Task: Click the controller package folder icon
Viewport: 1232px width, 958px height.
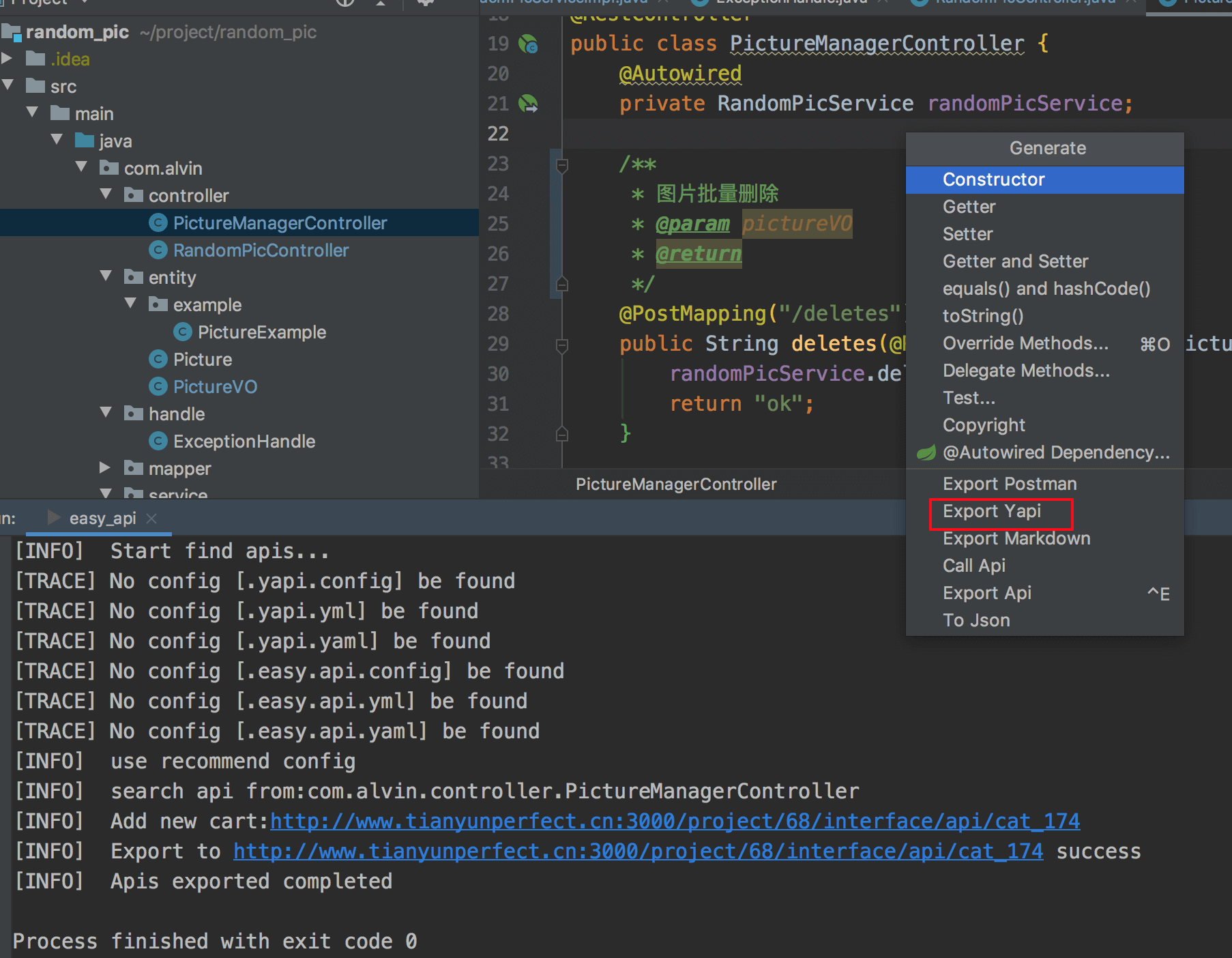Action: point(134,195)
